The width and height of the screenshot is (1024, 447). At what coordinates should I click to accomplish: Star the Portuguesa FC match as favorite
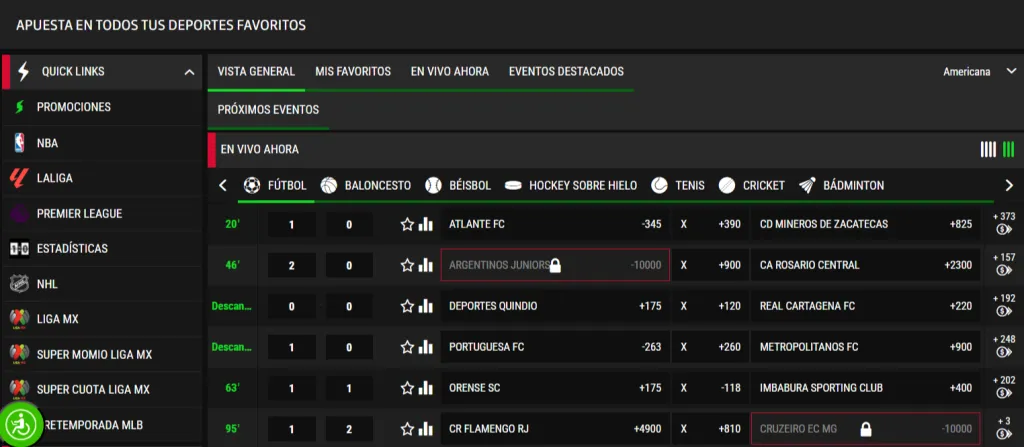(x=407, y=347)
